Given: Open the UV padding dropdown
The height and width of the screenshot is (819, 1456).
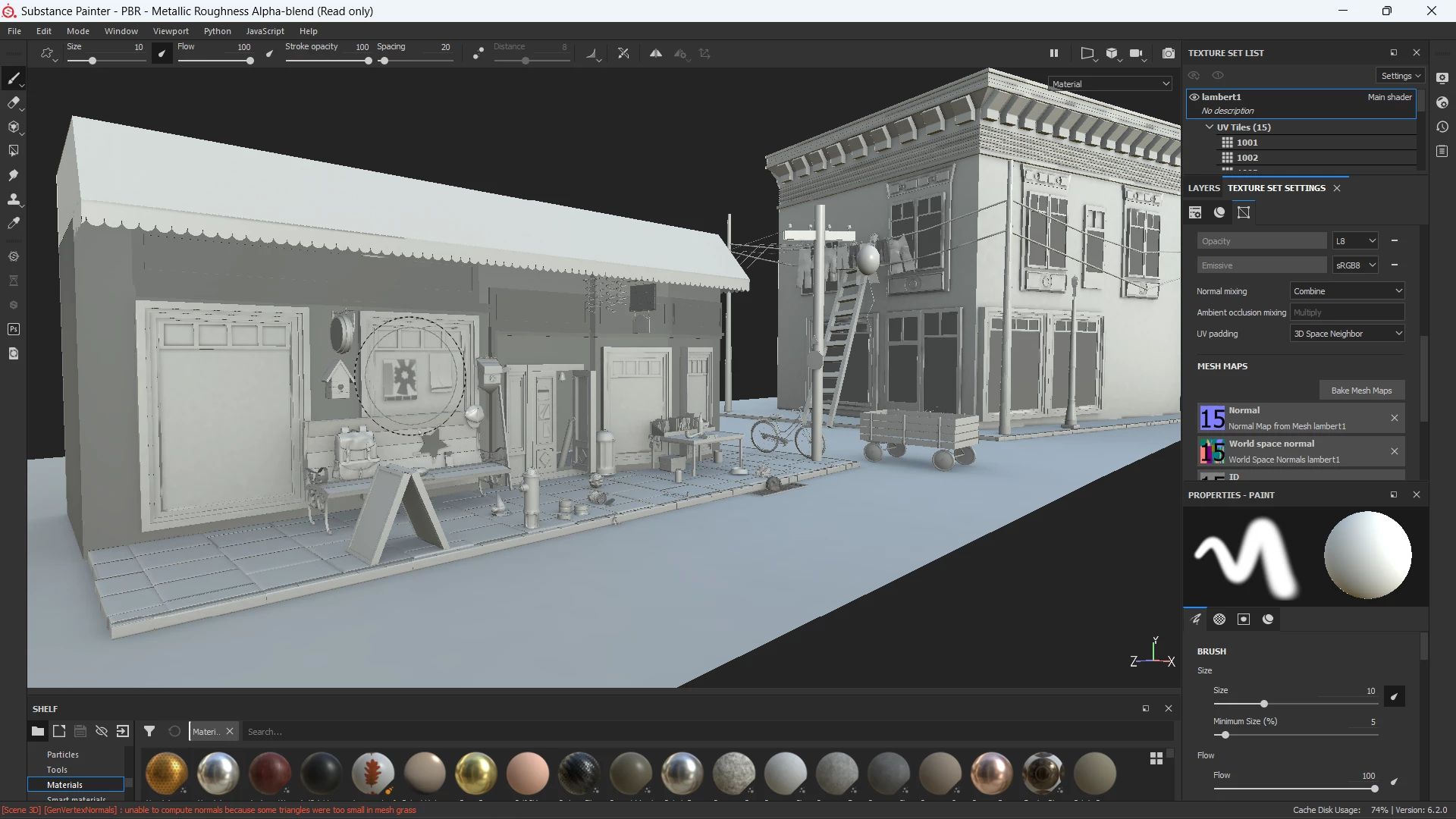Looking at the screenshot, I should (x=1348, y=334).
